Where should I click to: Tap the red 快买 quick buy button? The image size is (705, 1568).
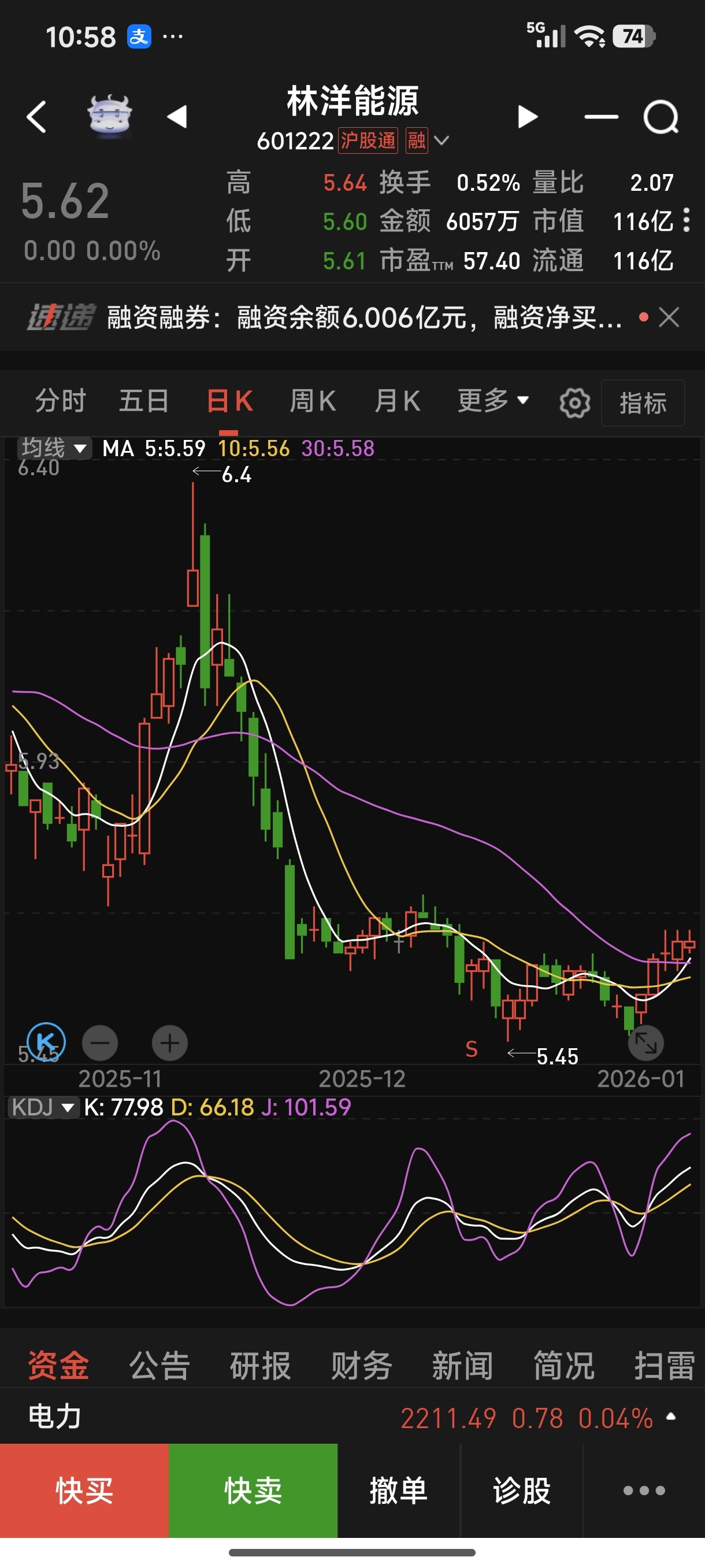[84, 1491]
